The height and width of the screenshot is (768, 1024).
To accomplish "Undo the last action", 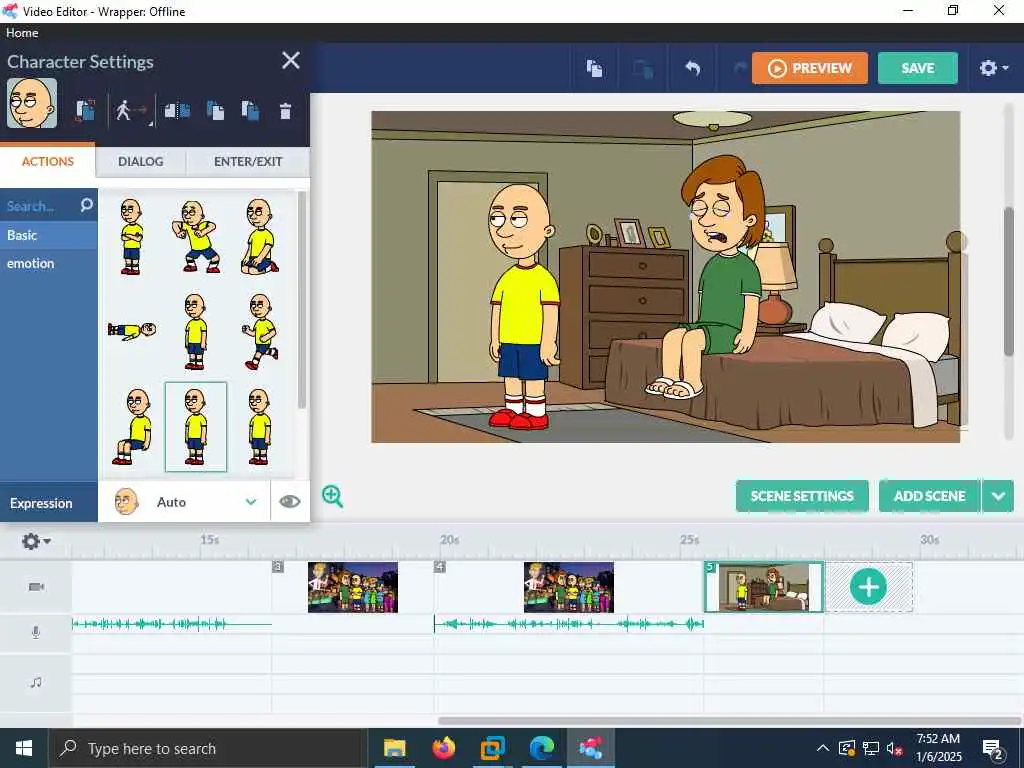I will point(692,68).
